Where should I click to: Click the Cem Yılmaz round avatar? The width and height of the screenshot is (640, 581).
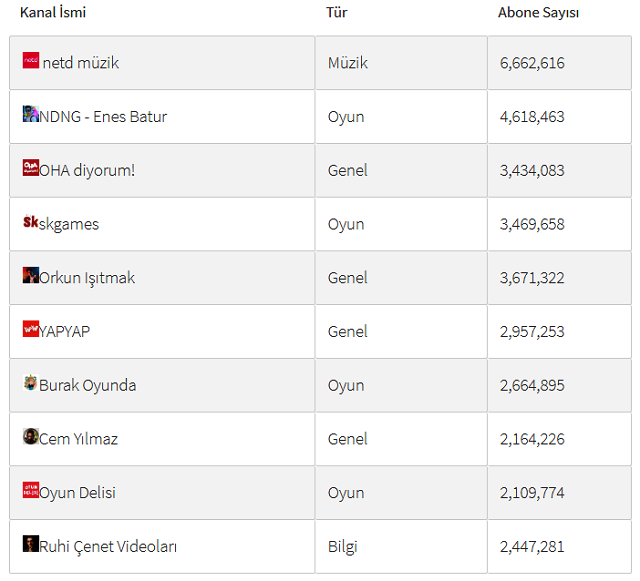click(x=31, y=436)
